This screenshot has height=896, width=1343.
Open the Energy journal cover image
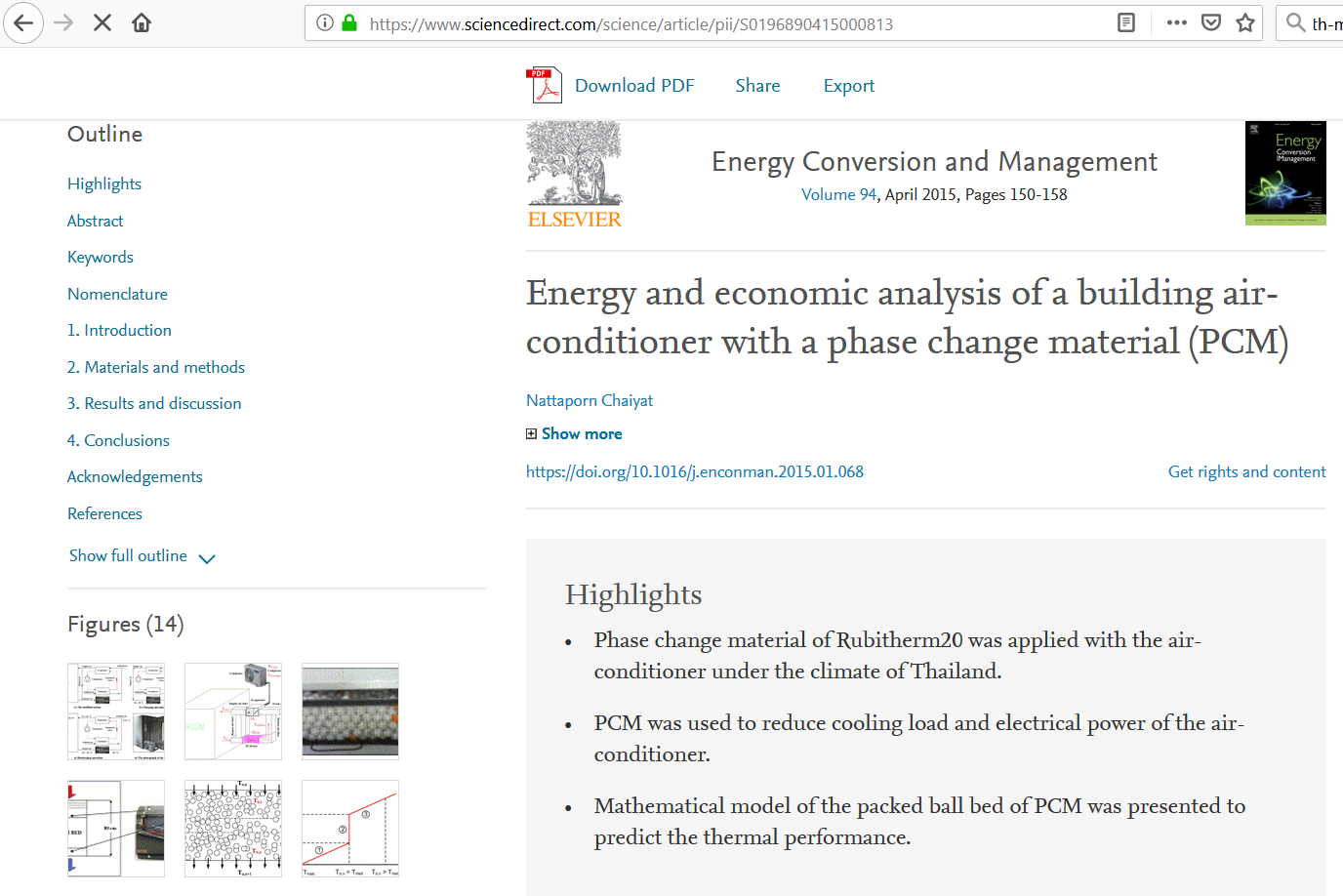[1285, 173]
